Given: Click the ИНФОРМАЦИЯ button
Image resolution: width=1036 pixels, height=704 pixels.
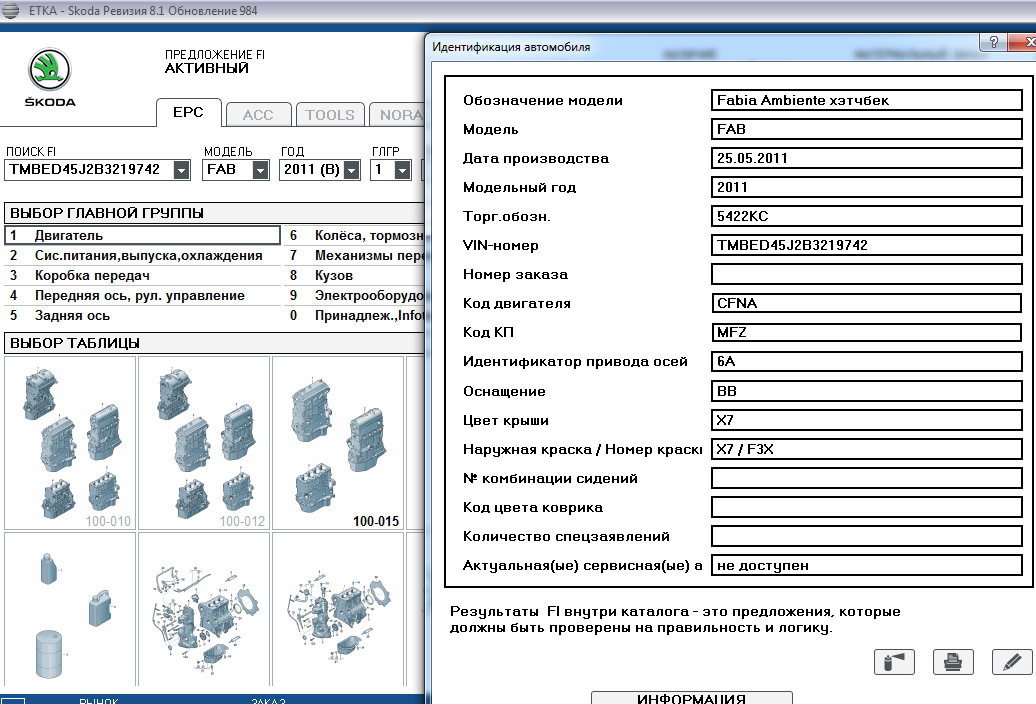Looking at the screenshot, I should 691,698.
